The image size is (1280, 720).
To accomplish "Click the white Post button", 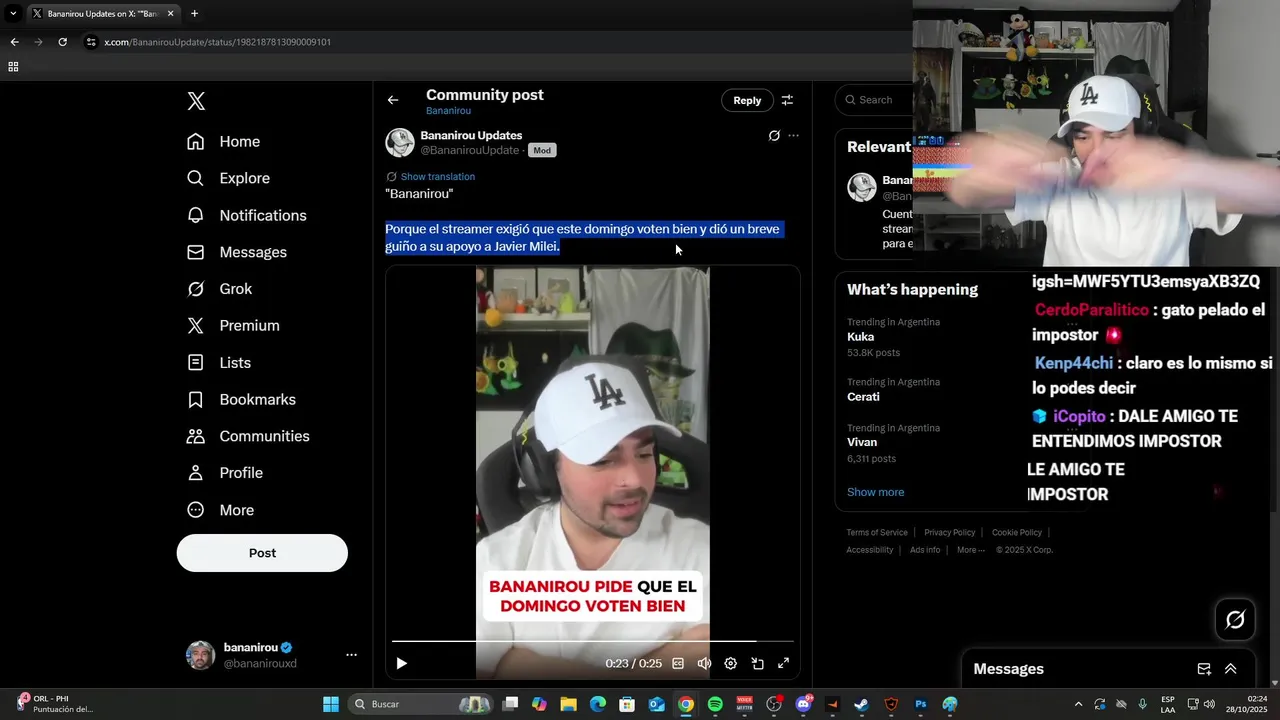I will [x=262, y=553].
